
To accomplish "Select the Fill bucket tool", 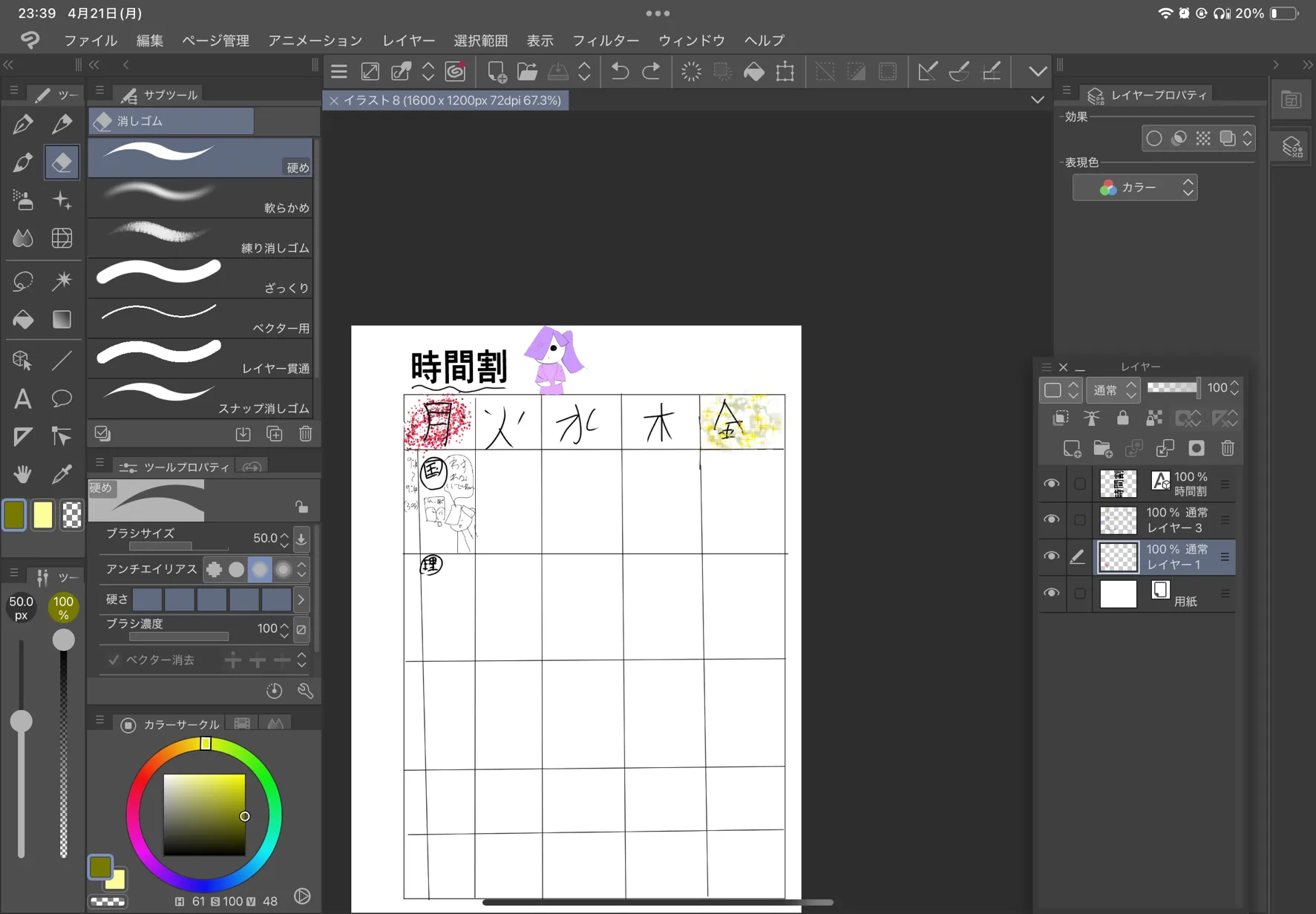I will 22,319.
